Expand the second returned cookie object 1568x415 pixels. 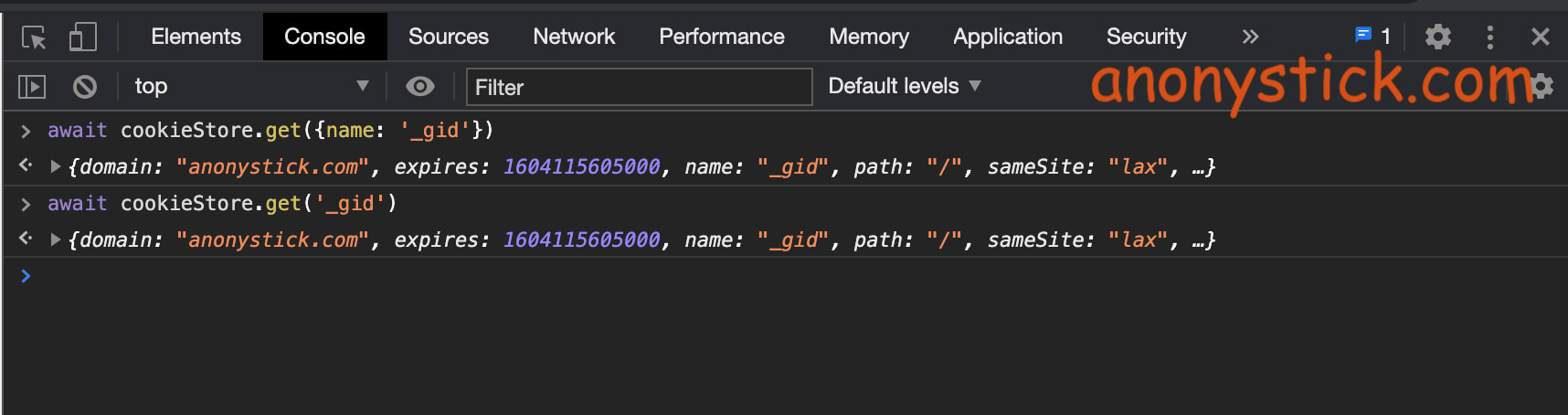56,239
